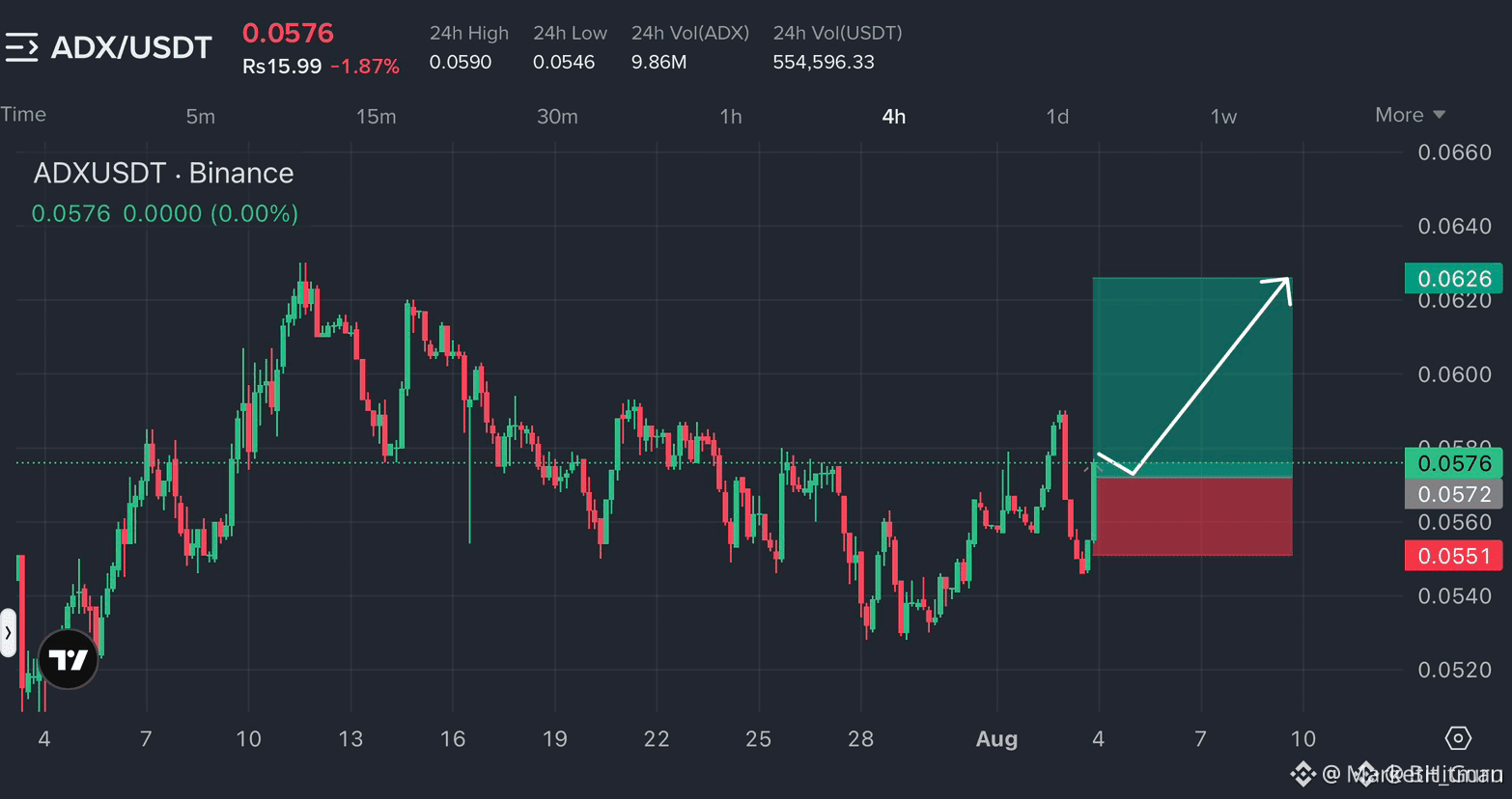The width and height of the screenshot is (1512, 799).
Task: Choose the 1w timeframe tab
Action: click(x=1223, y=117)
